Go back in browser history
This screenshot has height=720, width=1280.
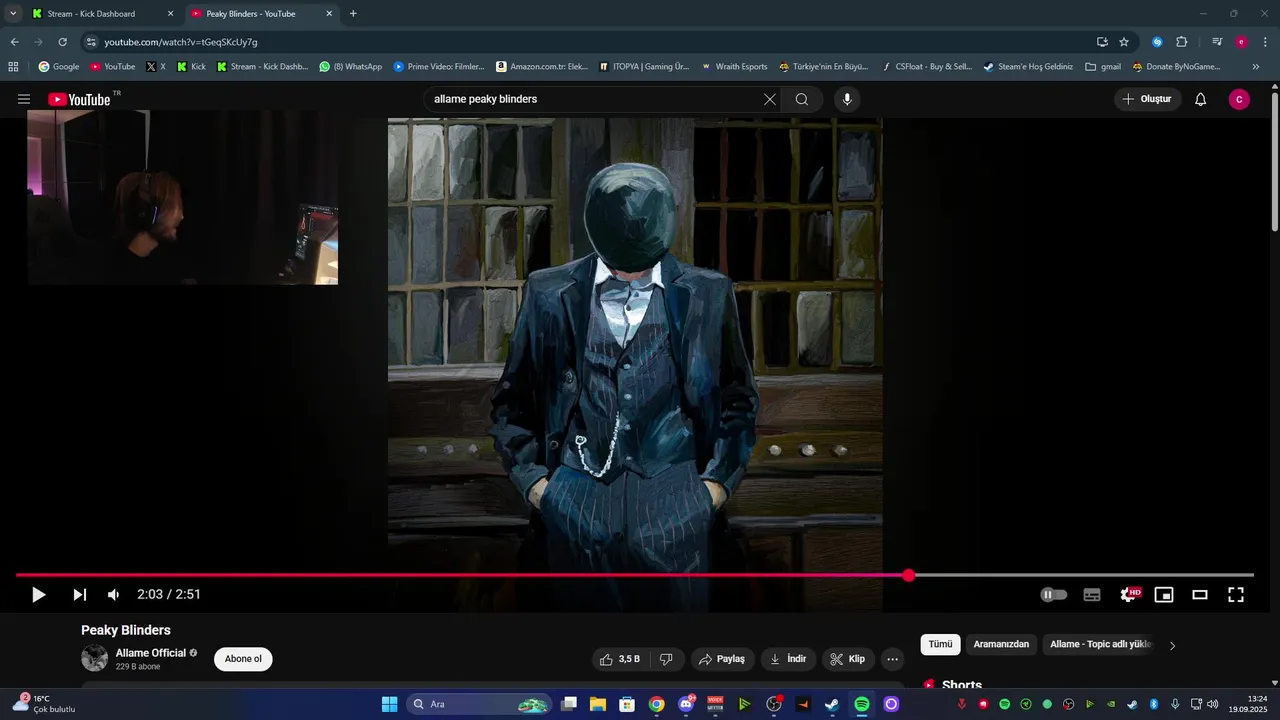click(x=14, y=42)
